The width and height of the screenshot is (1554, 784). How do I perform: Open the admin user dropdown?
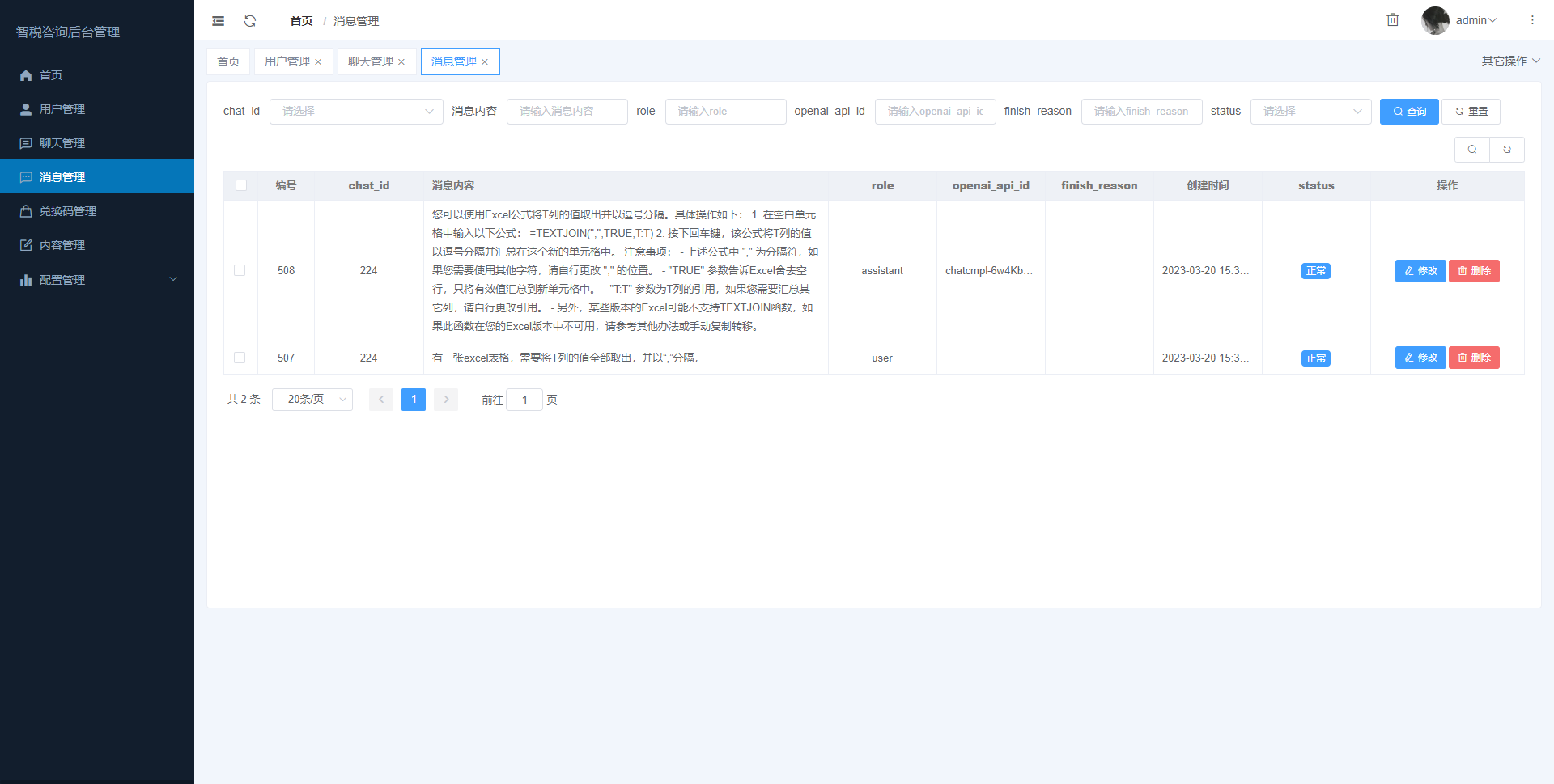tap(1476, 20)
